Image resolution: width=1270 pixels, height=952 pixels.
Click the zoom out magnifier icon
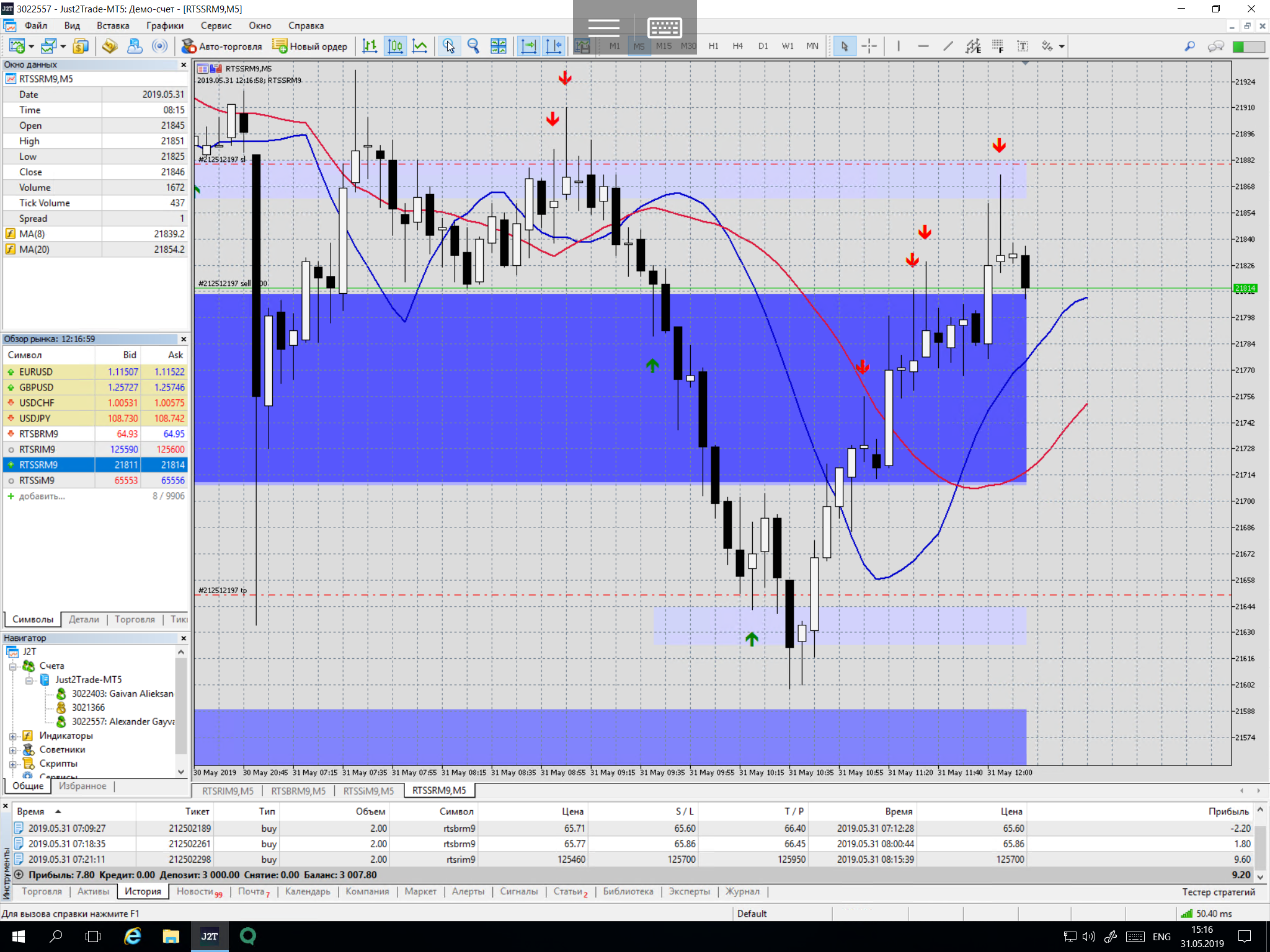(473, 46)
